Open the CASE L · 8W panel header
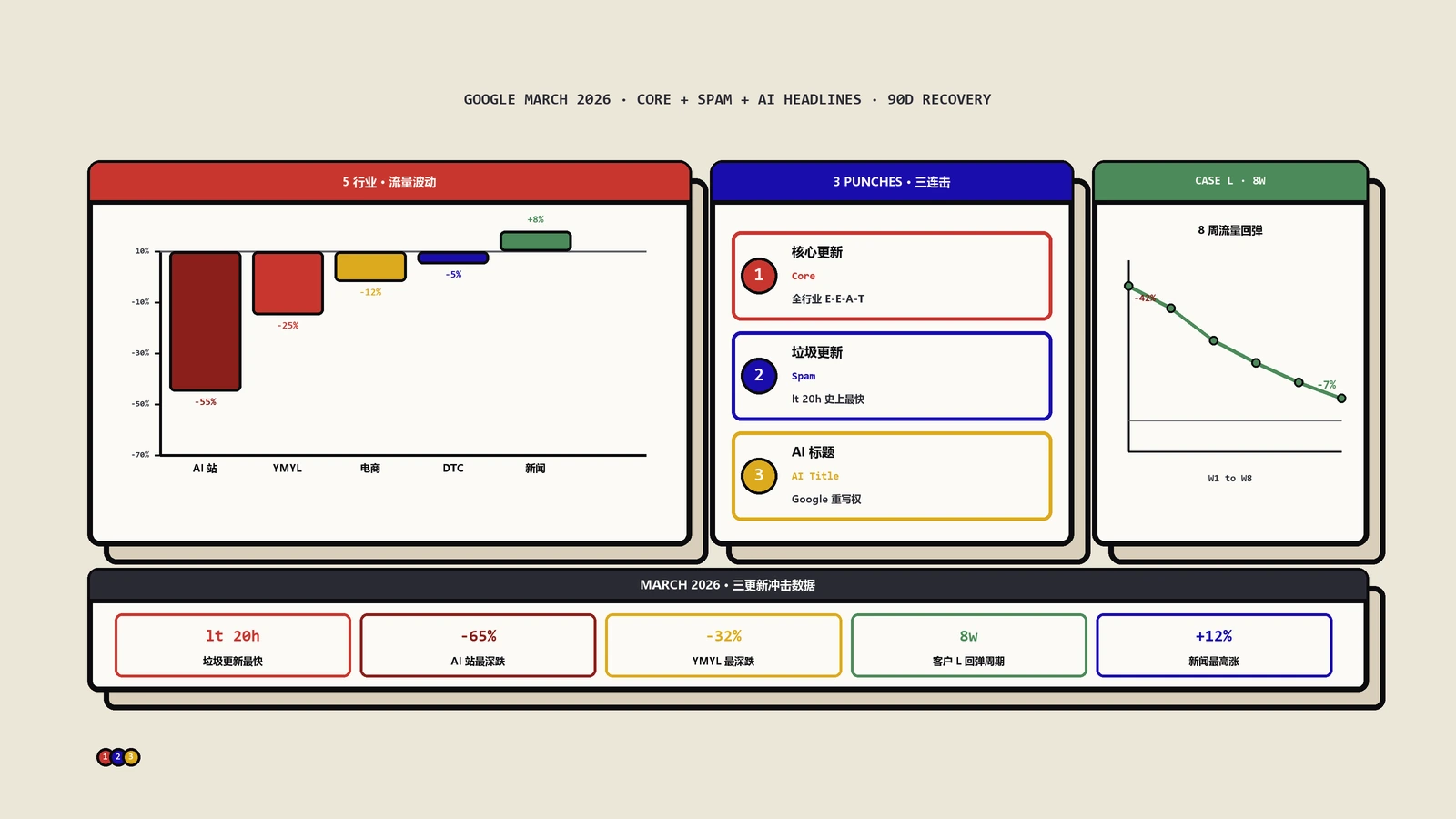This screenshot has height=819, width=1456. (1230, 181)
